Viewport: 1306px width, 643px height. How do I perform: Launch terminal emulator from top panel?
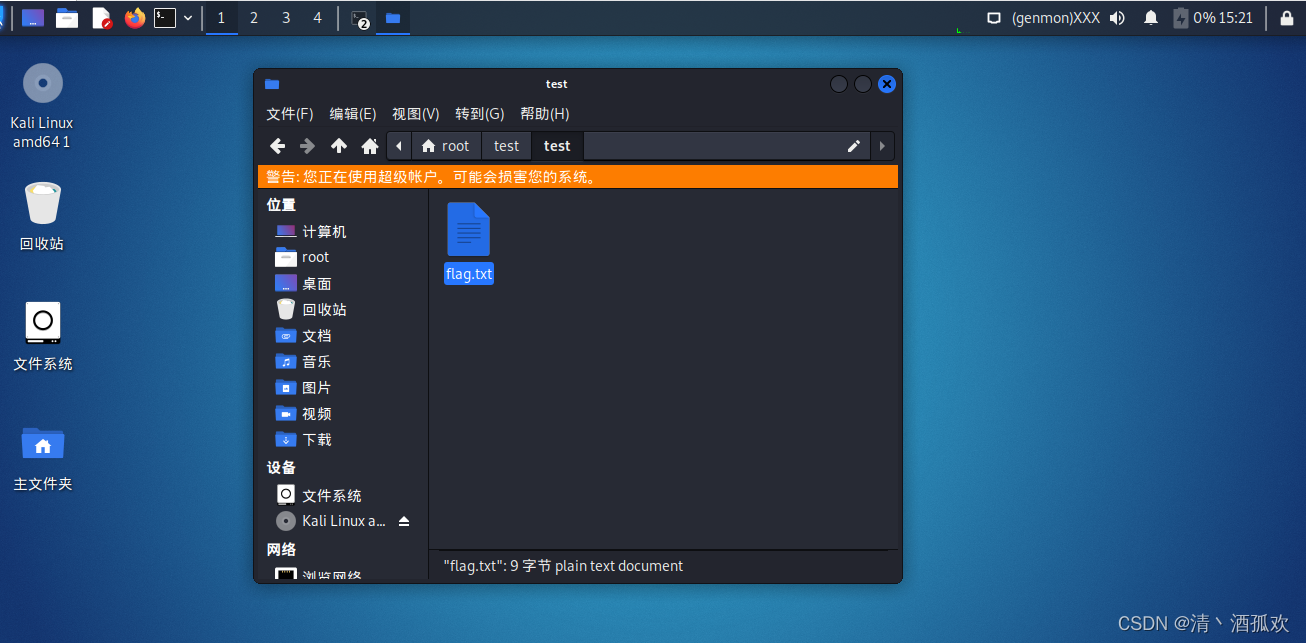165,18
